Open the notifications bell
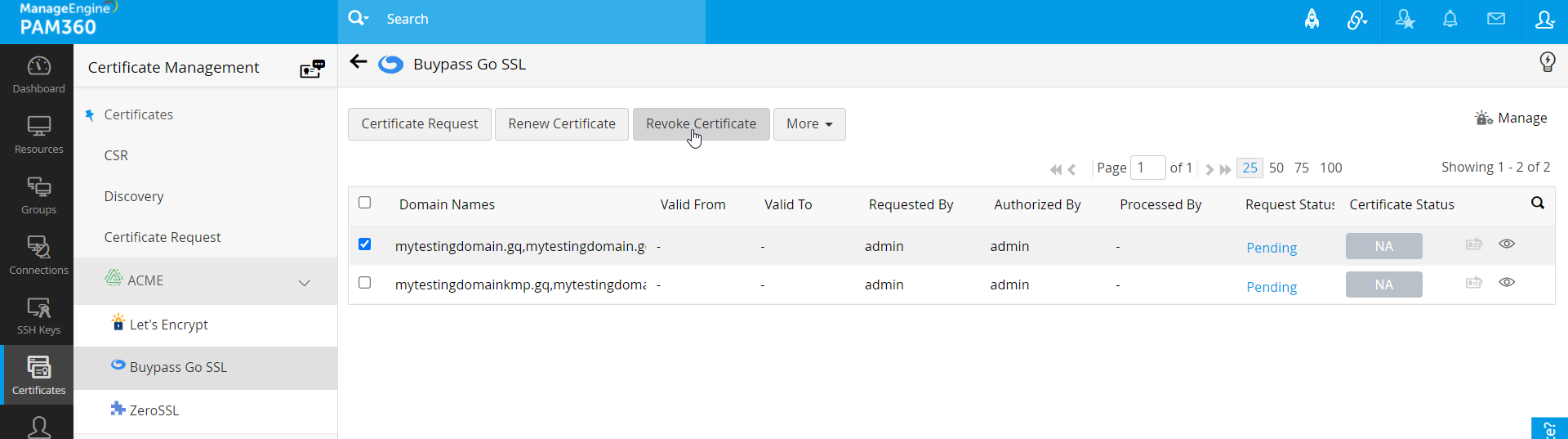This screenshot has width=1568, height=439. click(x=1450, y=20)
